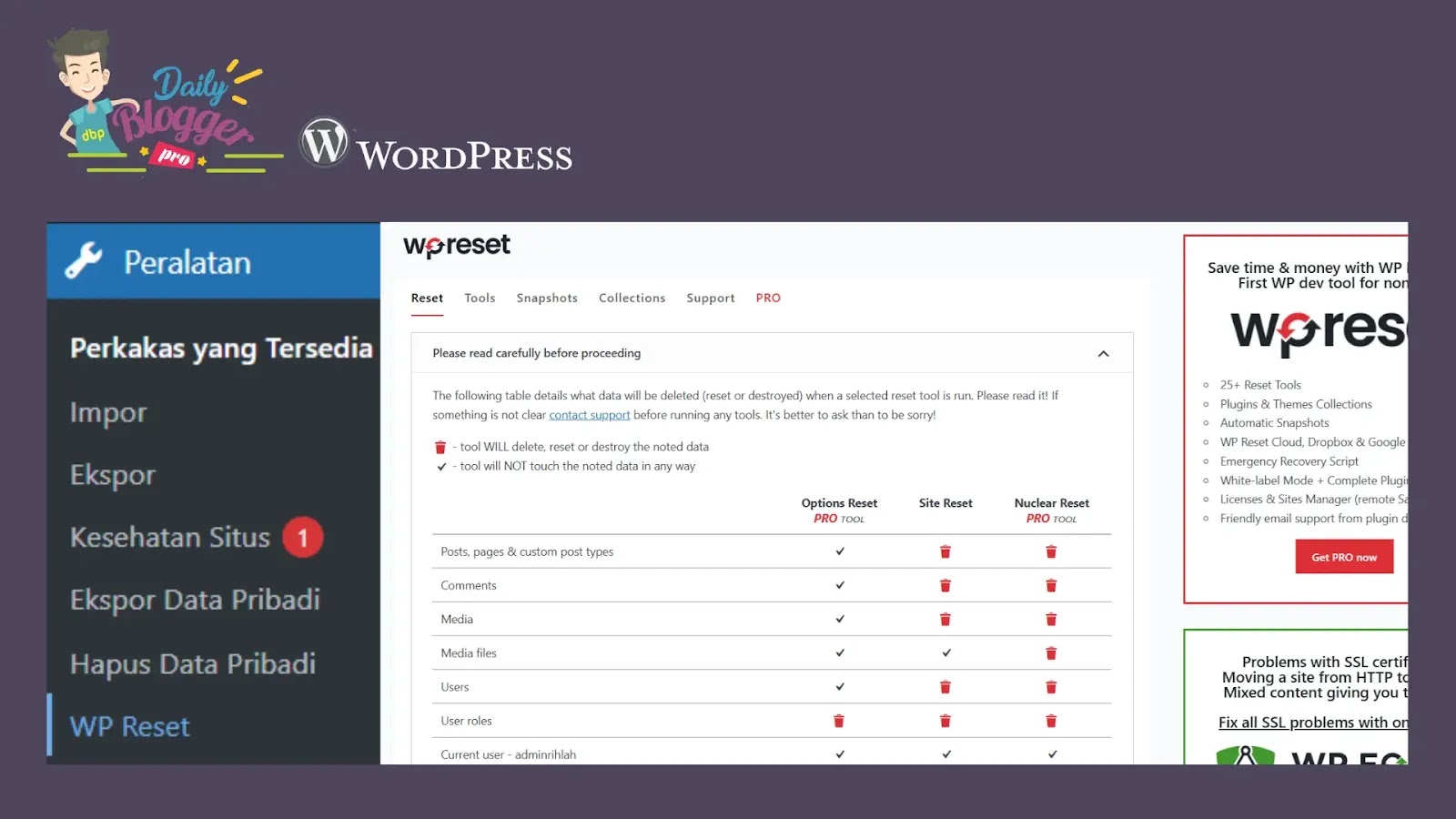Screen dimensions: 1456x819
Task: Click 'Automatic Snapshots' list item
Action: [1274, 423]
